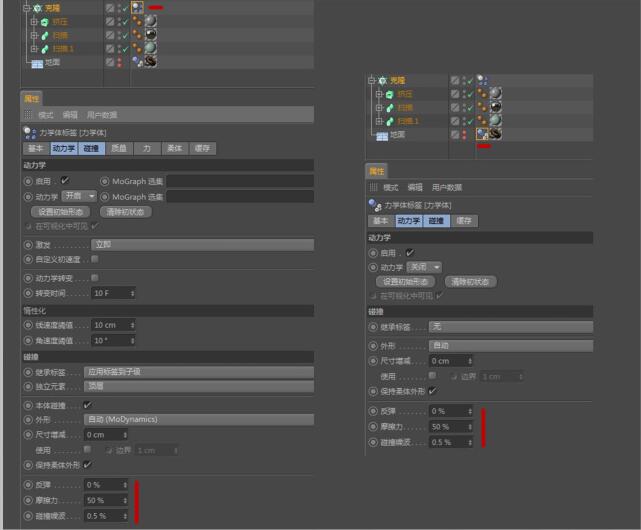
Task: Toggle the 启用 checkbox in right attributes panel
Action: pyautogui.click(x=410, y=252)
